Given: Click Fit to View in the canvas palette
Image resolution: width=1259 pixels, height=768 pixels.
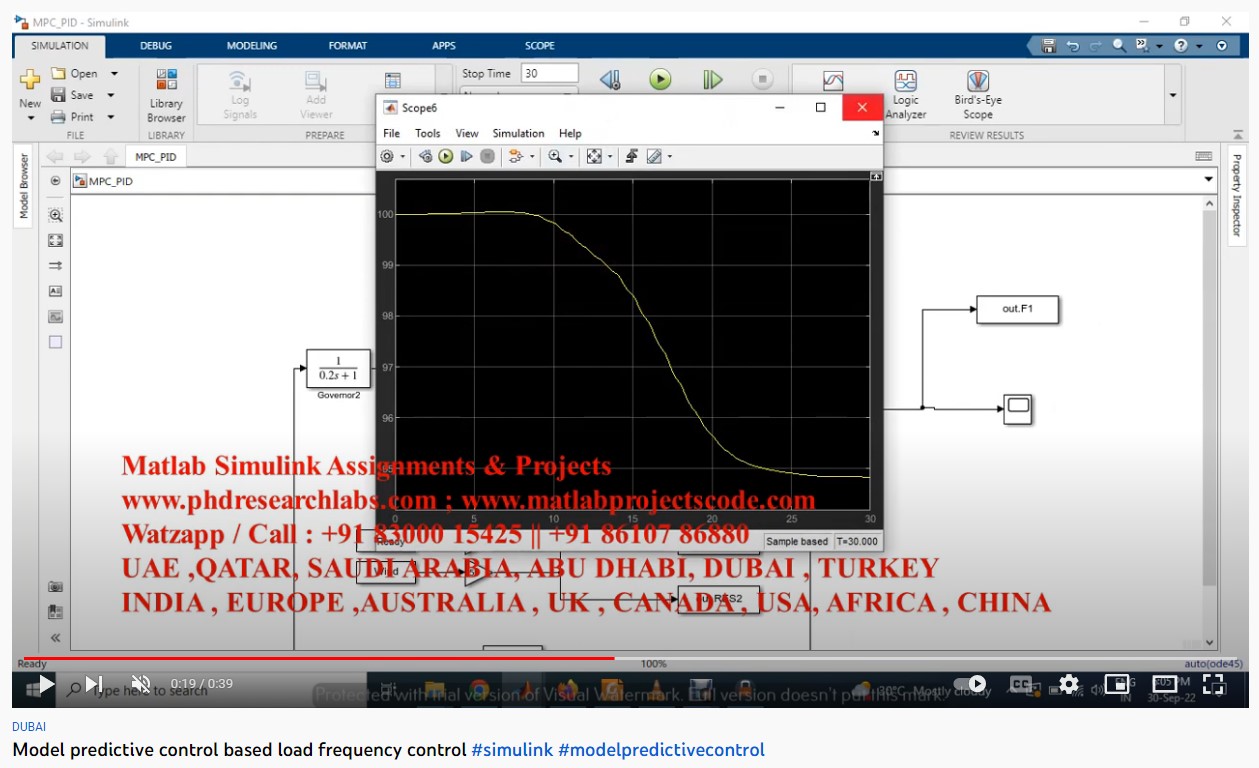Looking at the screenshot, I should pos(55,240).
